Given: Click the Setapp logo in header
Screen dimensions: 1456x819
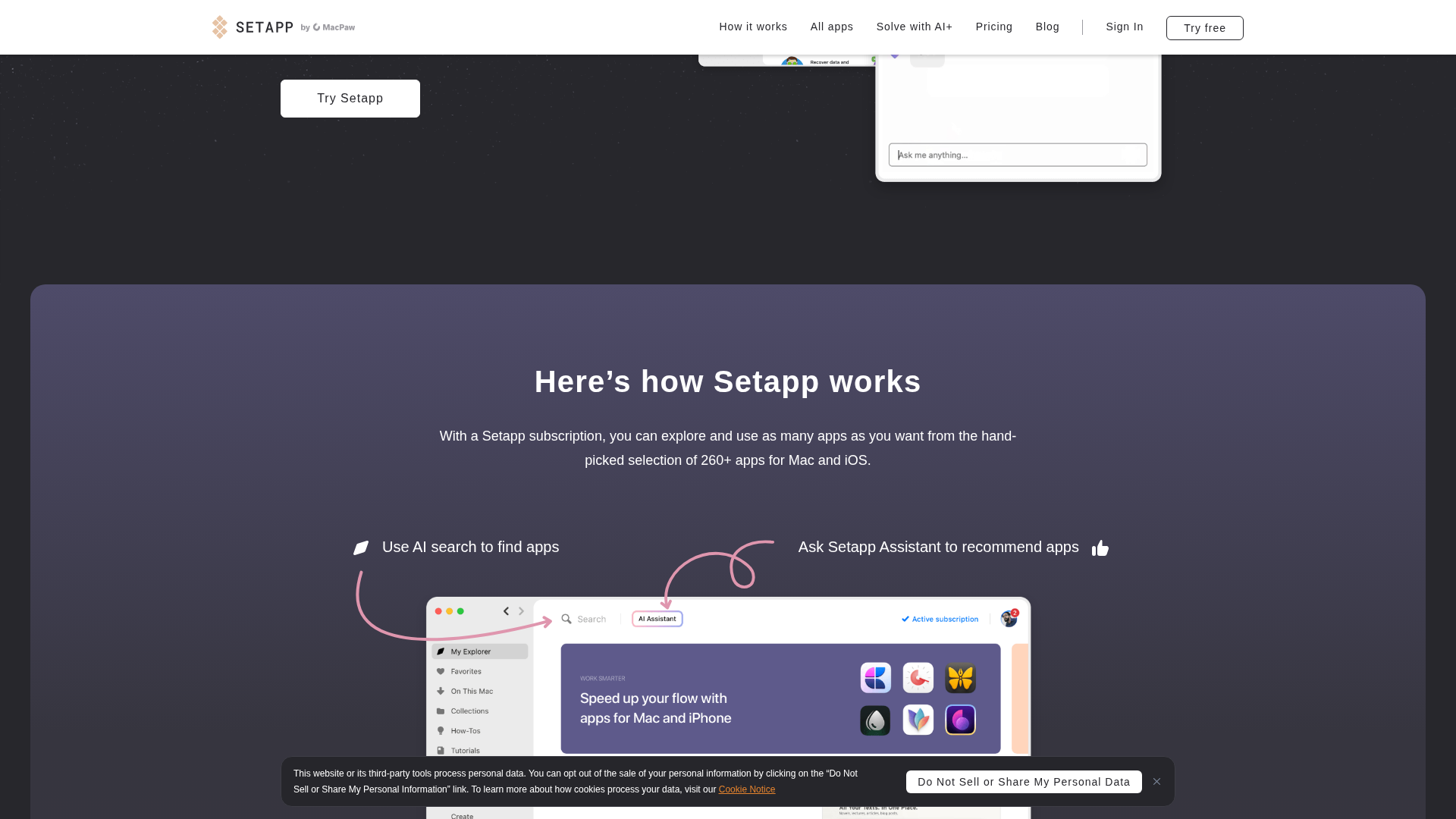Looking at the screenshot, I should 253,27.
